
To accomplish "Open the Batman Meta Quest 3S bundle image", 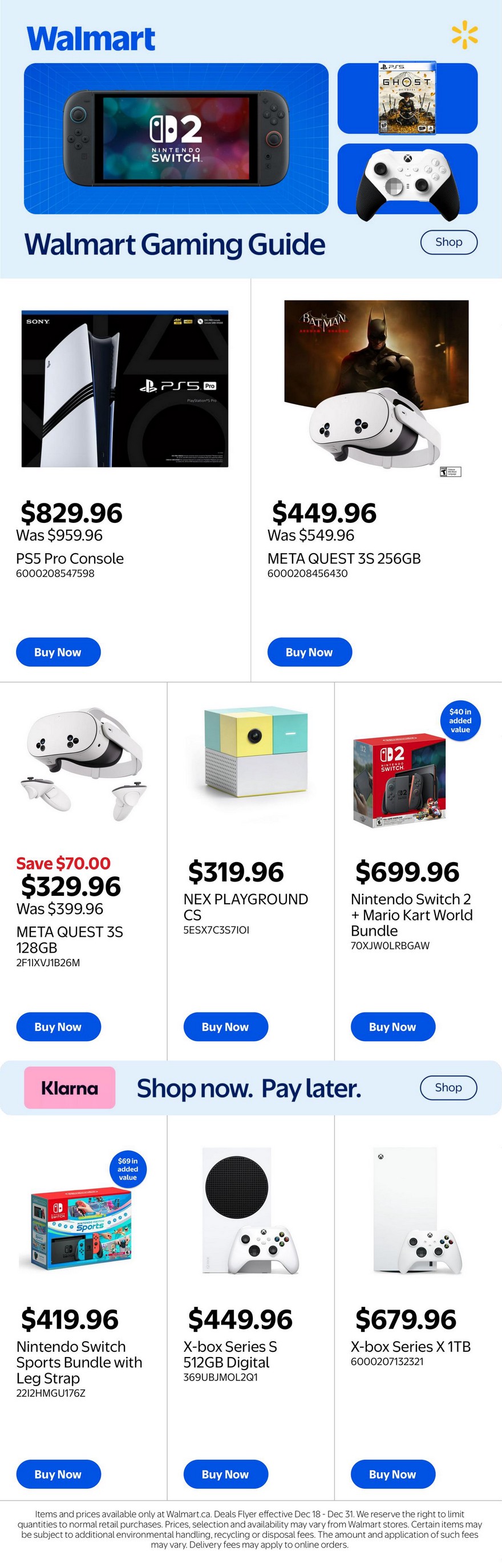I will (376, 387).
